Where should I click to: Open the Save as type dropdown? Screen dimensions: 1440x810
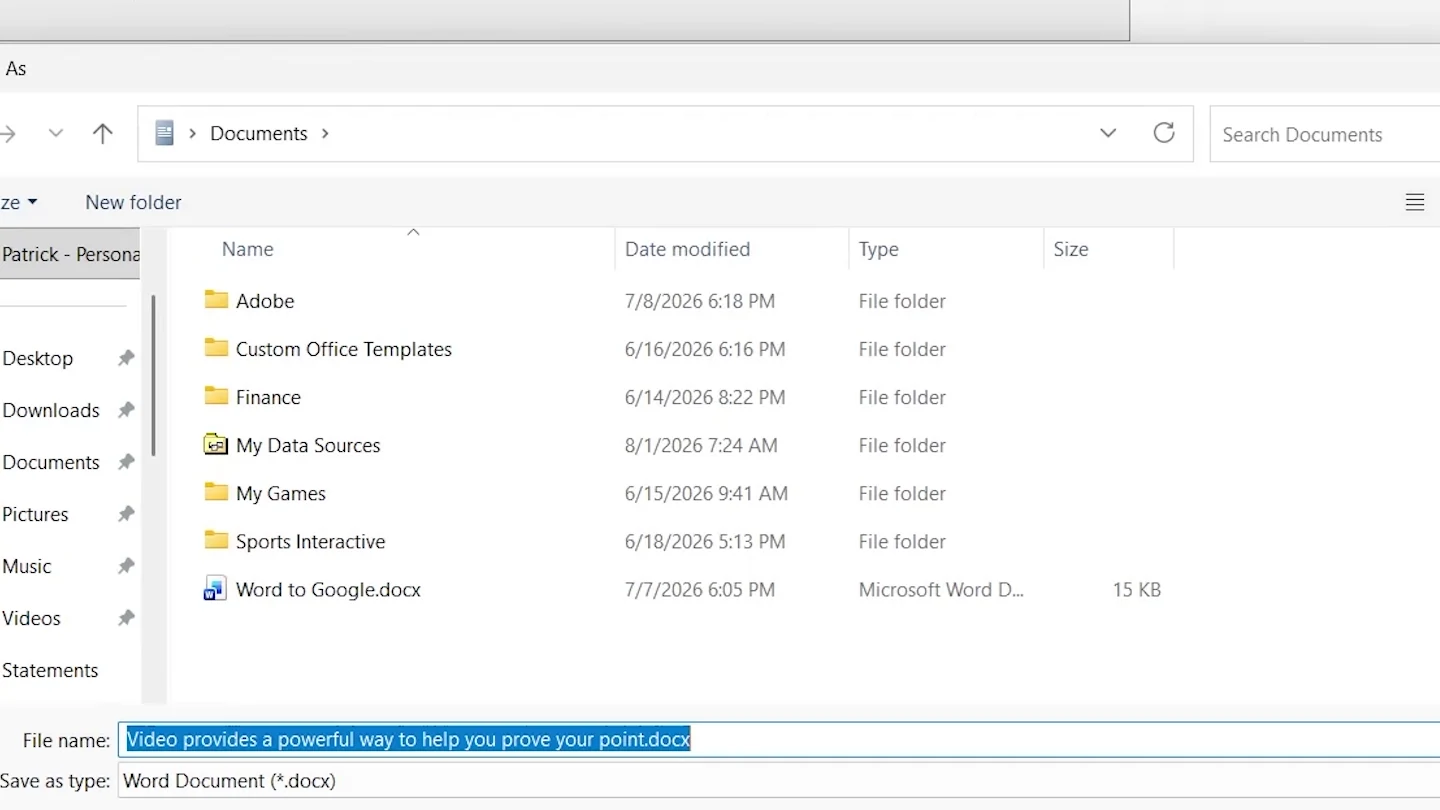(780, 781)
